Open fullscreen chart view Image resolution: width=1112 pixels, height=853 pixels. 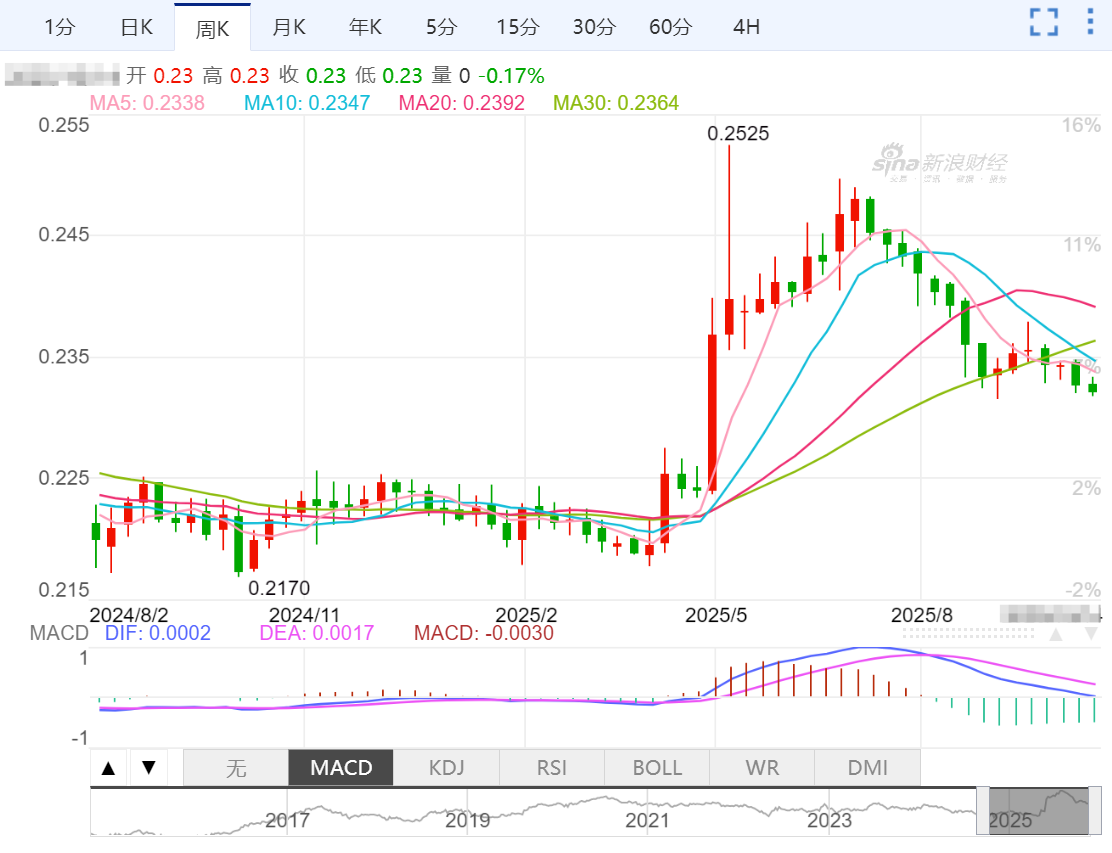1044,22
